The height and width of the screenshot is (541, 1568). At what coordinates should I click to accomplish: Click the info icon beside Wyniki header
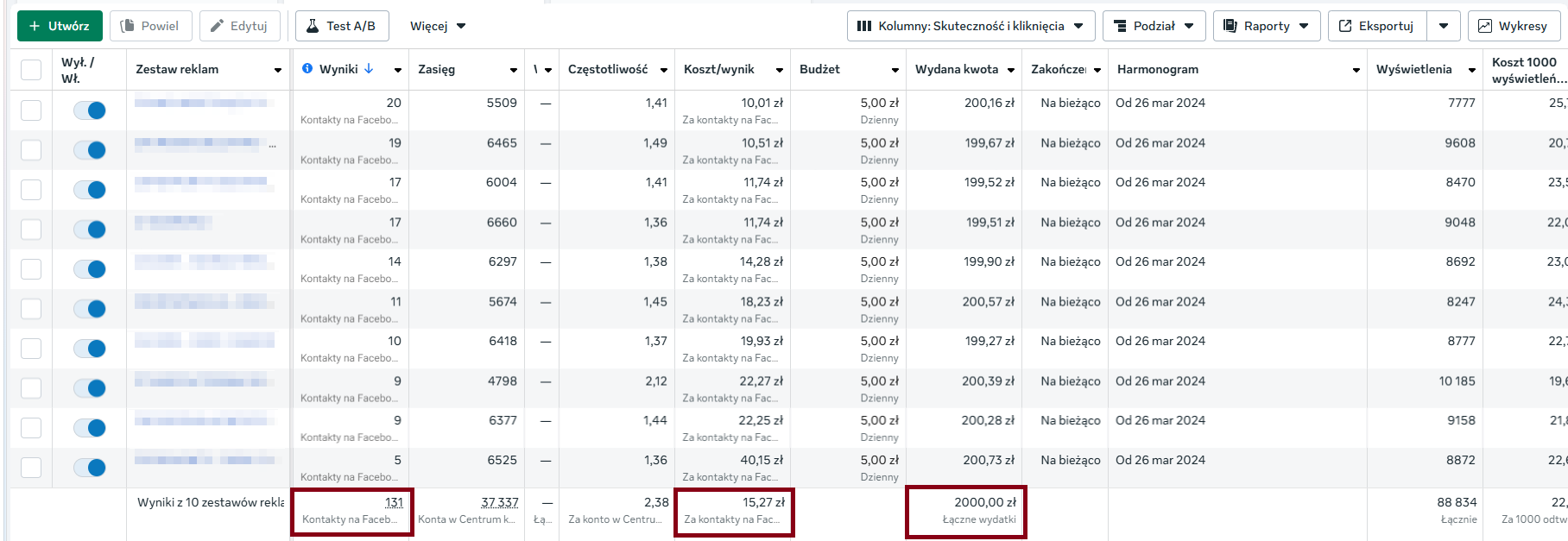click(307, 69)
